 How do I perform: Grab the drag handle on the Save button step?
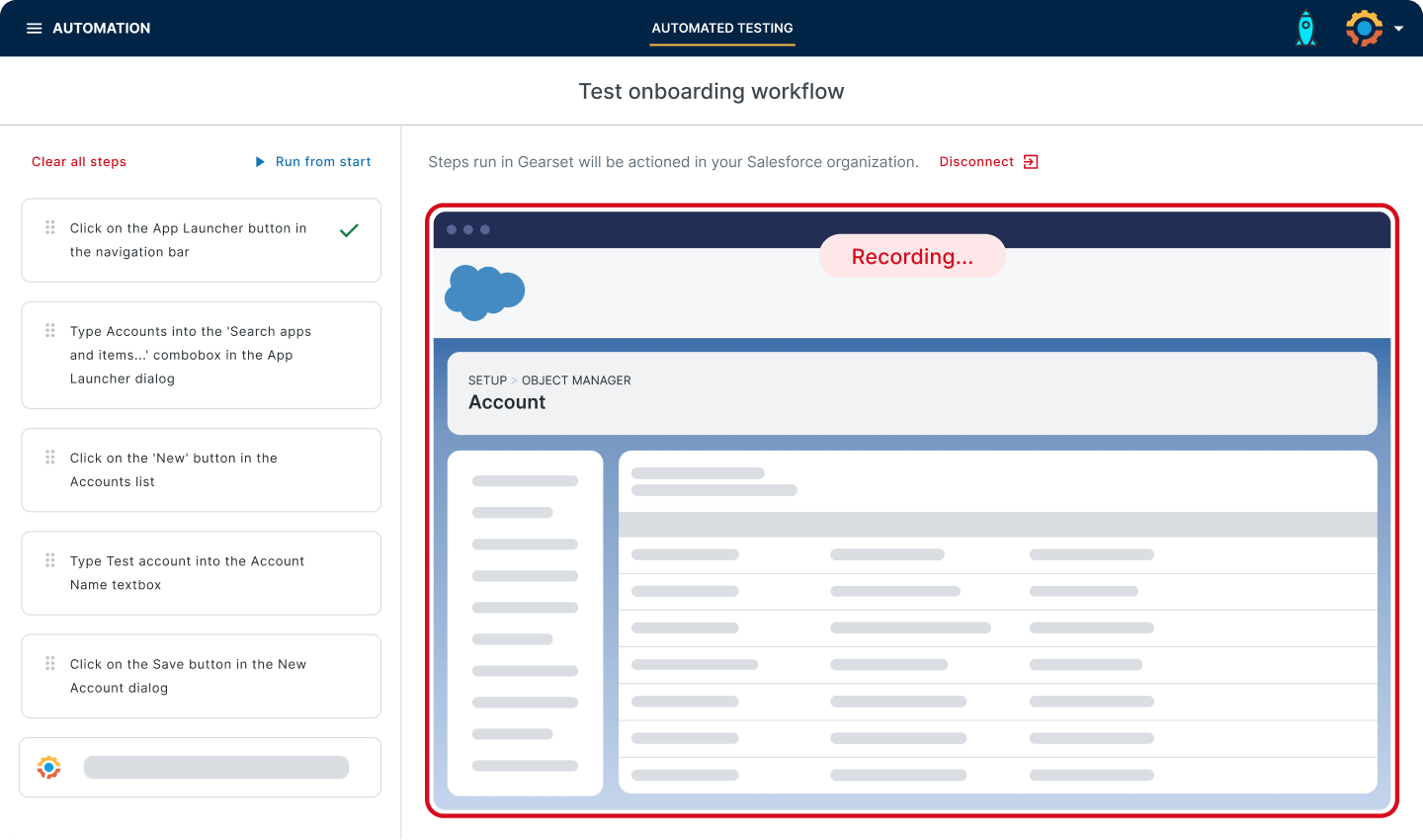[49, 664]
